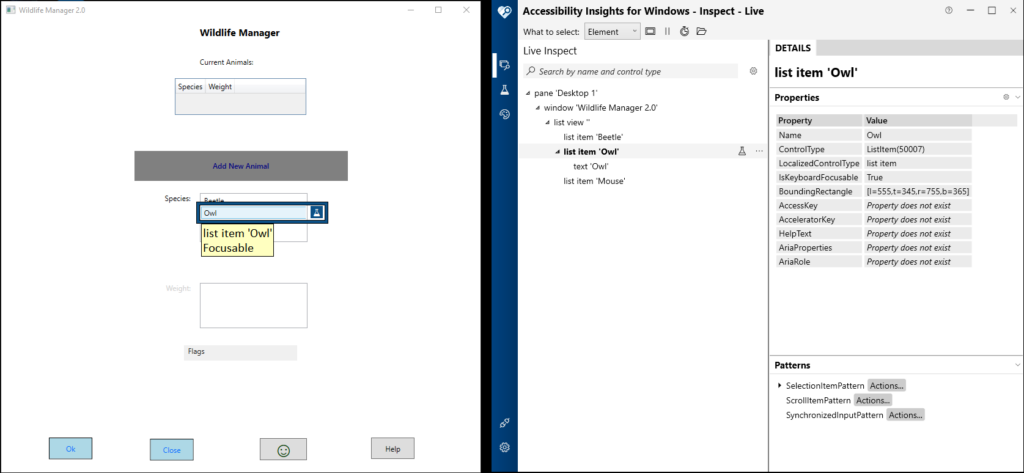The width and height of the screenshot is (1024, 473).
Task: Click the connection plug icon in the sidebar
Action: point(504,423)
